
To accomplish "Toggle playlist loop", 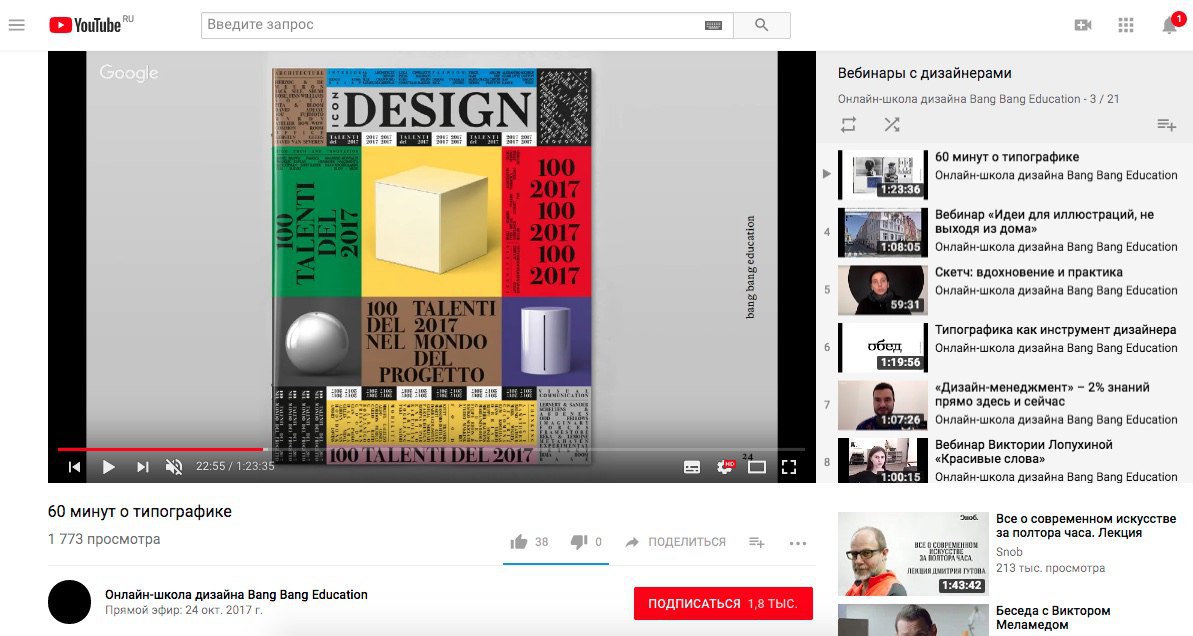I will point(848,124).
